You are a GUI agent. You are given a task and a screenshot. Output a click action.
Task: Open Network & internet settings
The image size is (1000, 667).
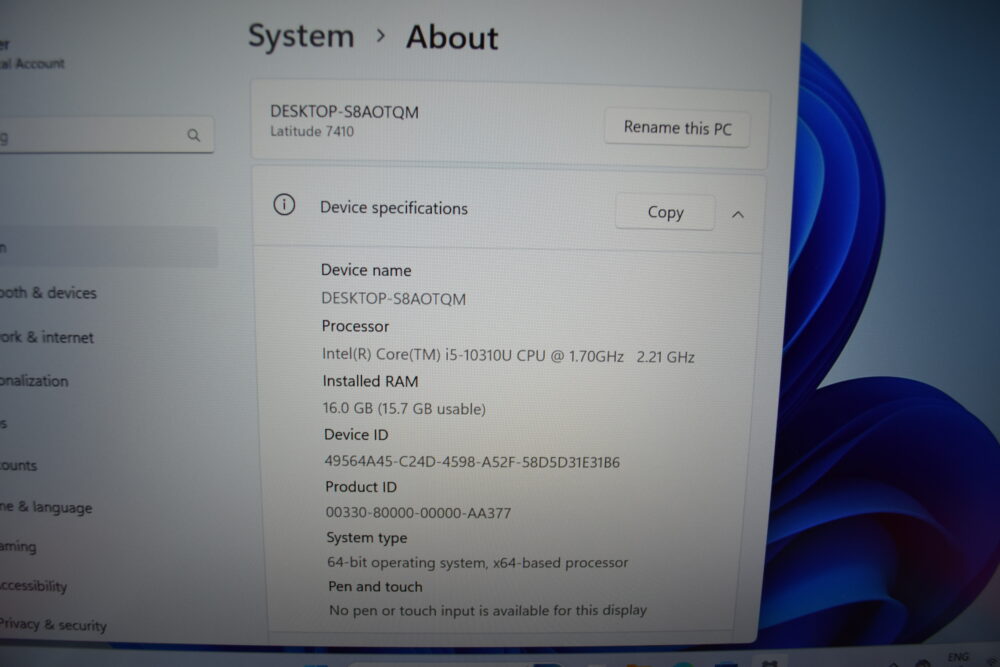[x=47, y=337]
